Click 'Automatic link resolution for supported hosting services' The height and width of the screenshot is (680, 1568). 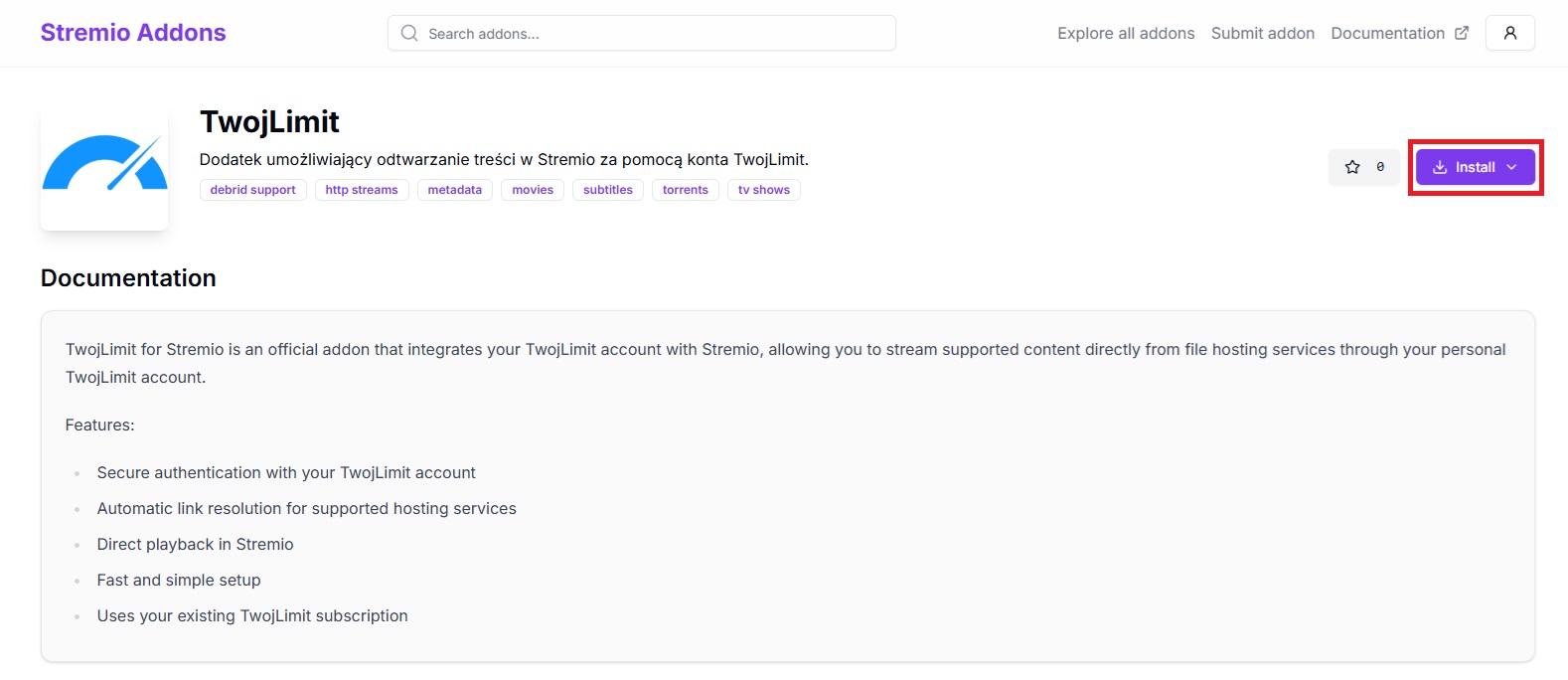307,508
